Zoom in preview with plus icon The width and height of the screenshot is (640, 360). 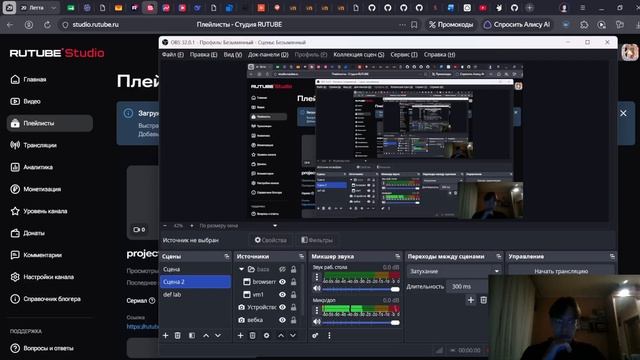191,226
